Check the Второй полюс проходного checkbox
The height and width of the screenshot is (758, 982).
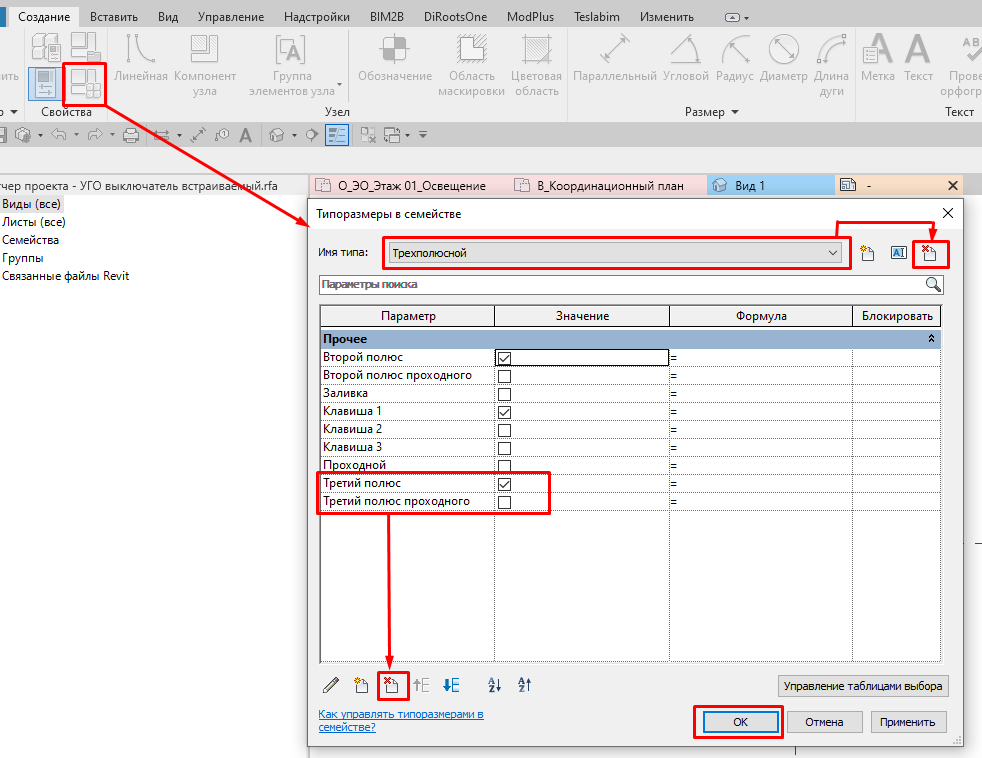tap(504, 376)
